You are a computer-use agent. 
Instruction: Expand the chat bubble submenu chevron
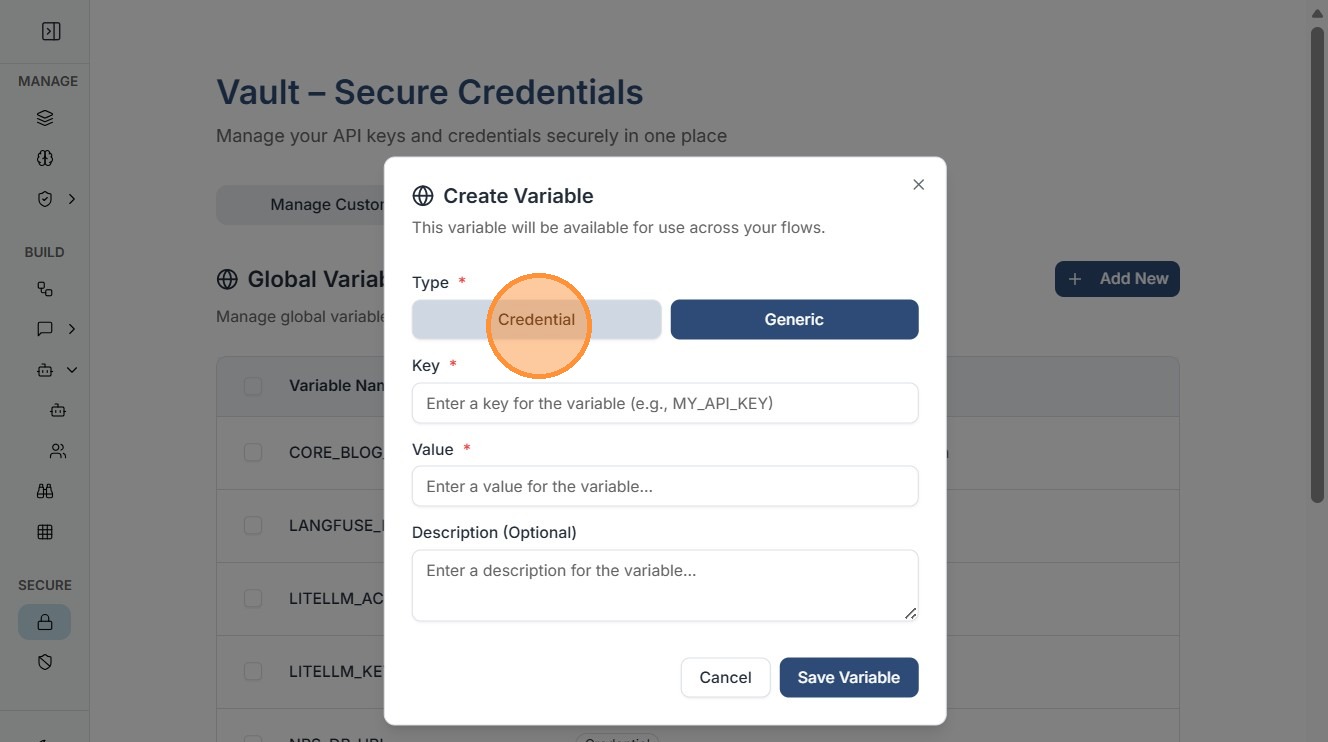(x=72, y=329)
